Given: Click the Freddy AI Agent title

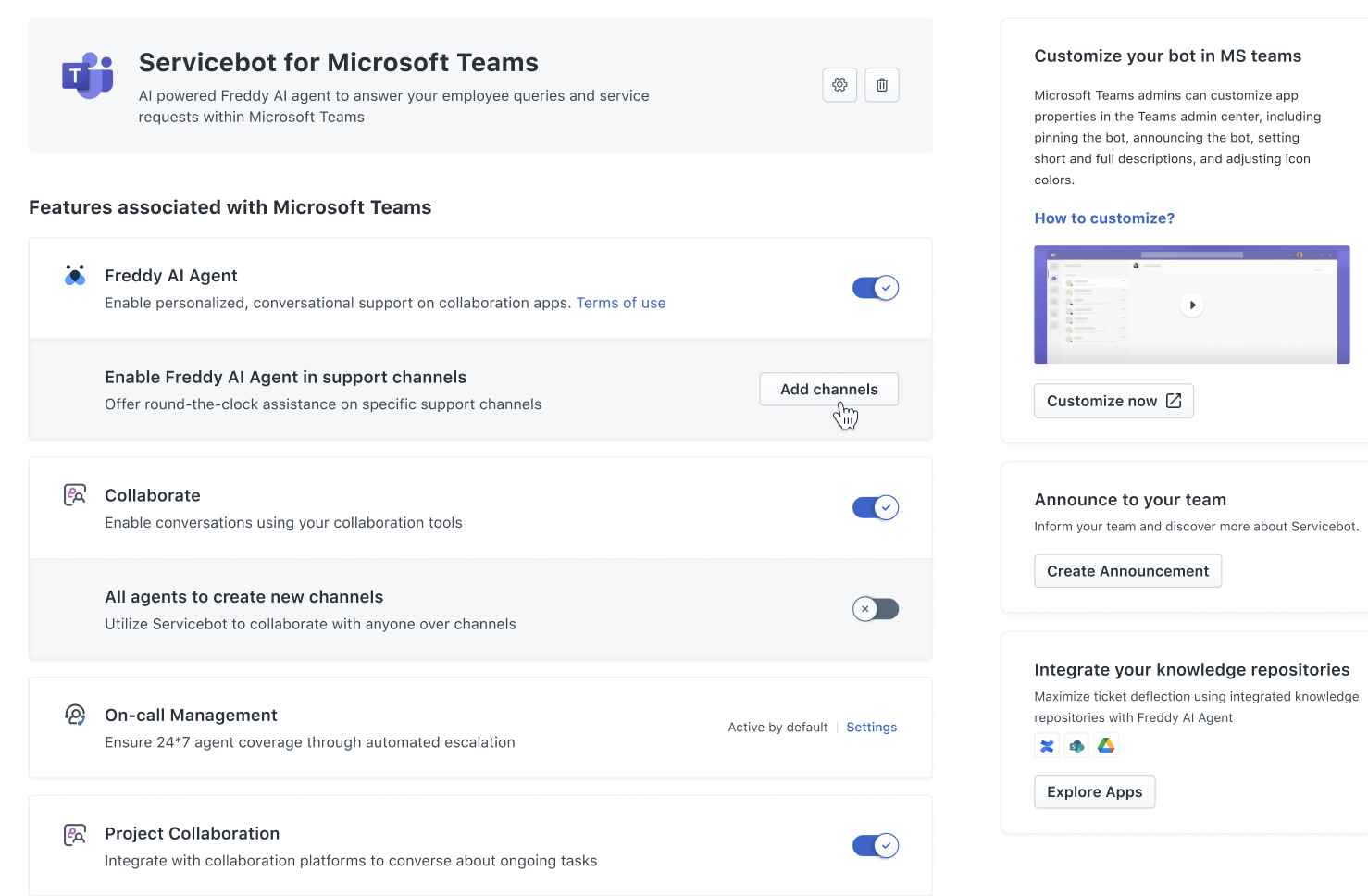Looking at the screenshot, I should tap(171, 276).
